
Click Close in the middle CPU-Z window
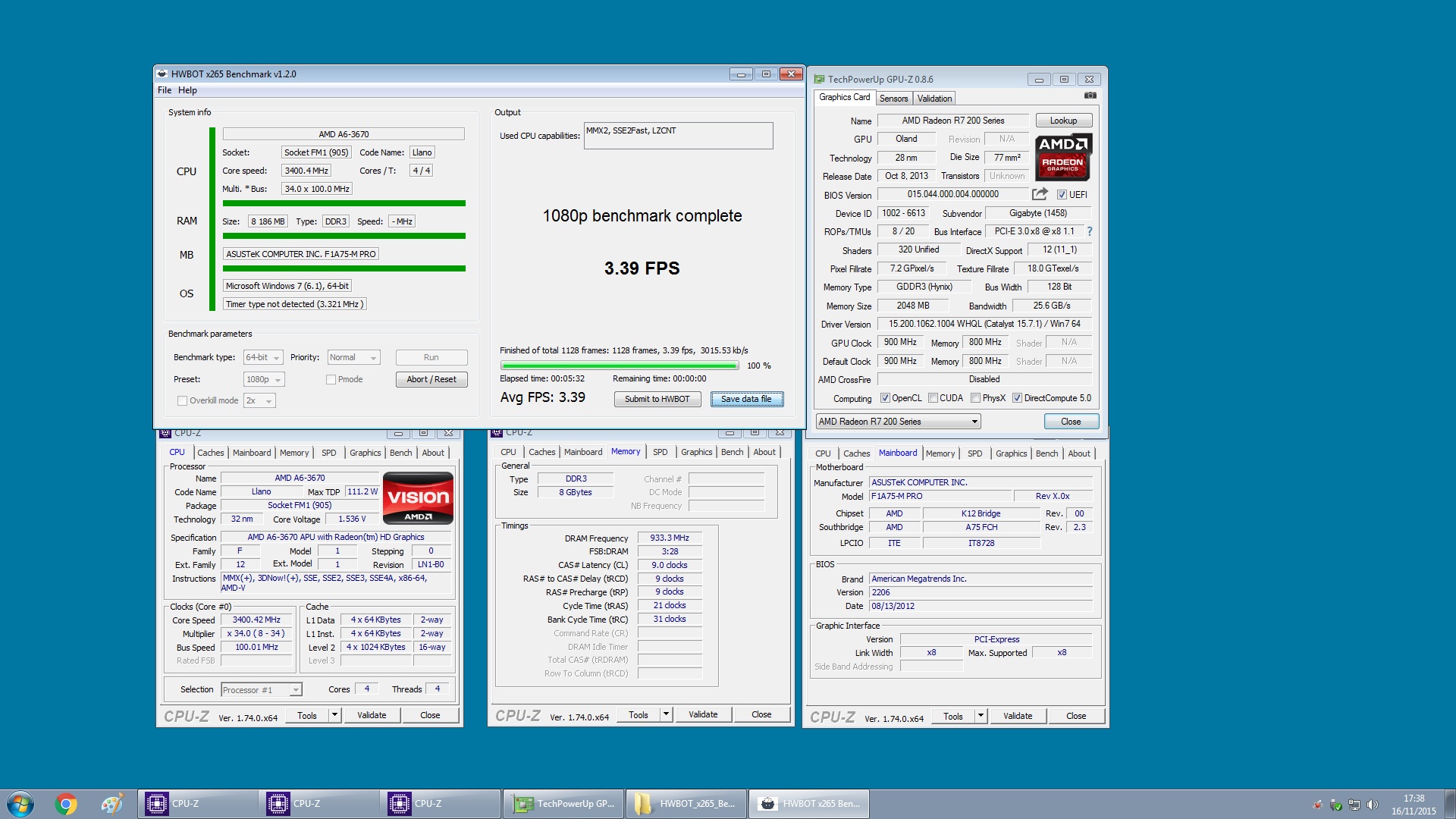[x=761, y=714]
